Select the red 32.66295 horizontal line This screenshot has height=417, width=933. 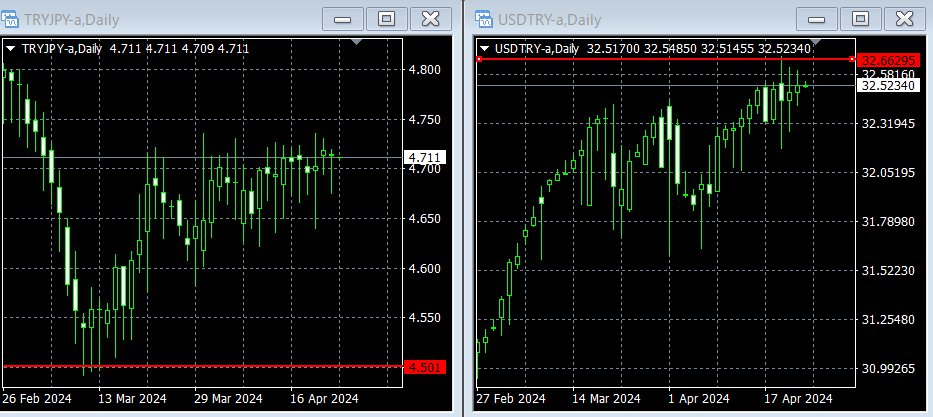666,59
